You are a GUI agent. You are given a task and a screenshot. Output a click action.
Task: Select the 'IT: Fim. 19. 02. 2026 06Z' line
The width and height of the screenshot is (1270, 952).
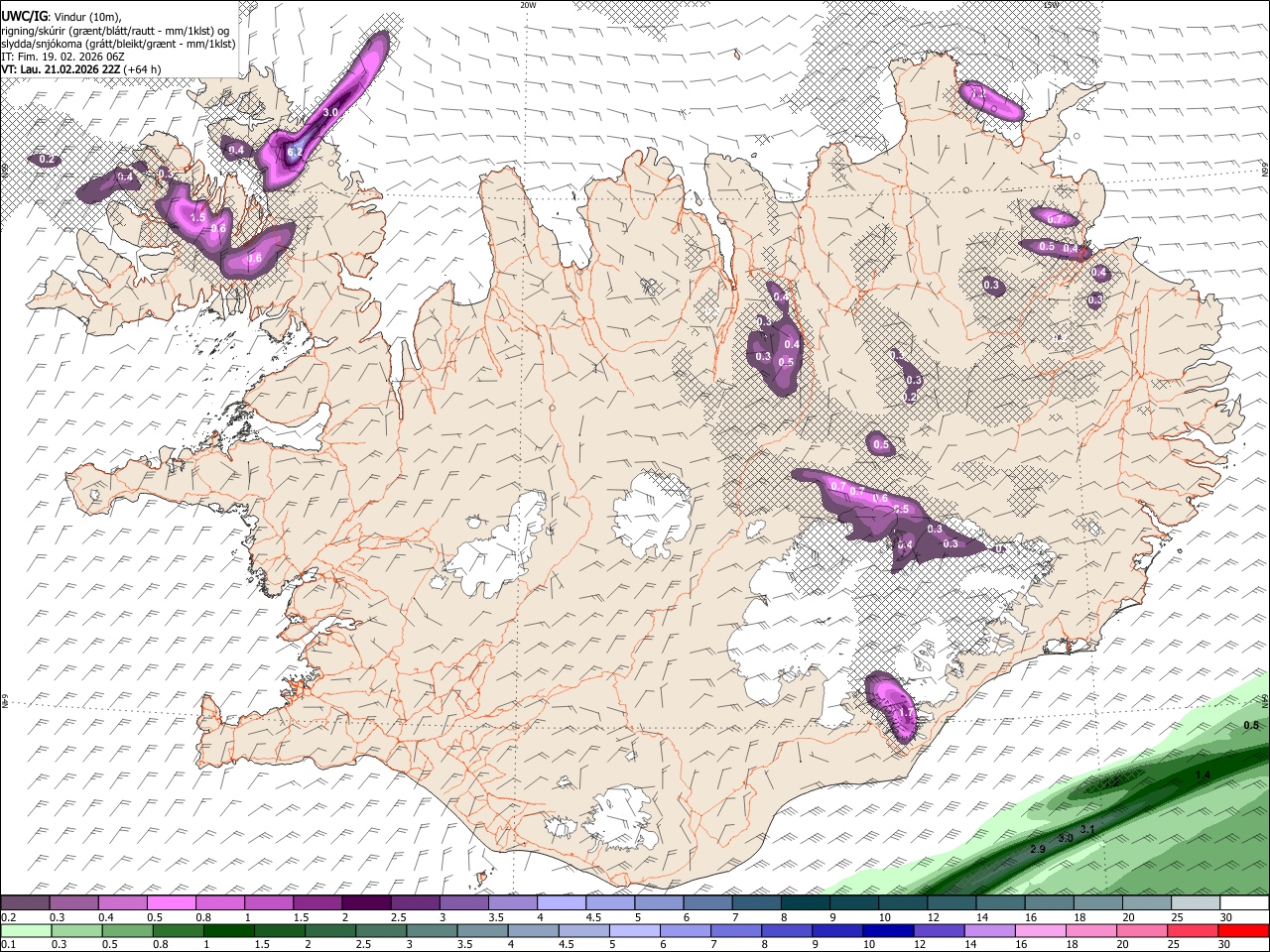click(x=62, y=57)
